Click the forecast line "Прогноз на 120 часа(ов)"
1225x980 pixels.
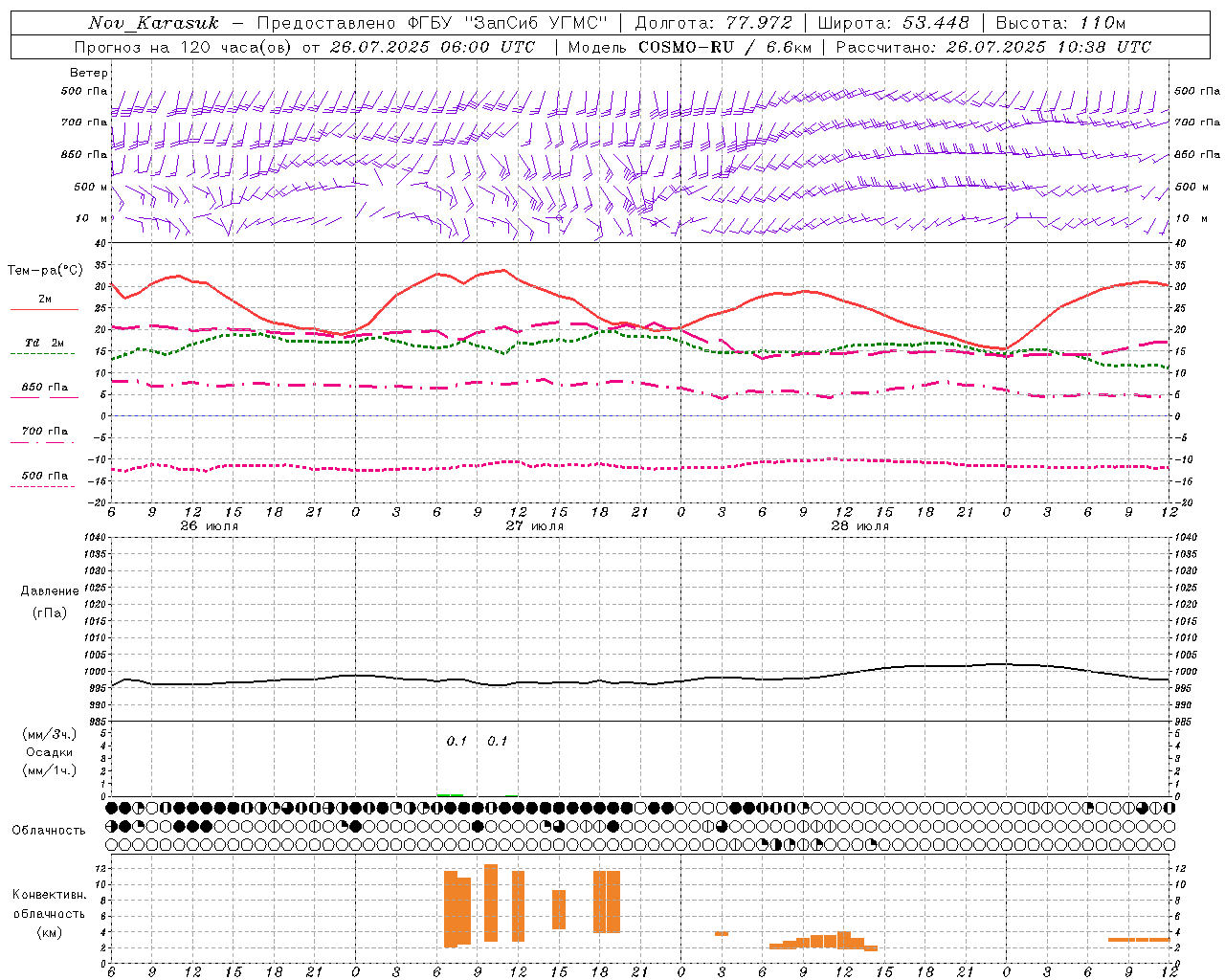pyautogui.click(x=184, y=47)
